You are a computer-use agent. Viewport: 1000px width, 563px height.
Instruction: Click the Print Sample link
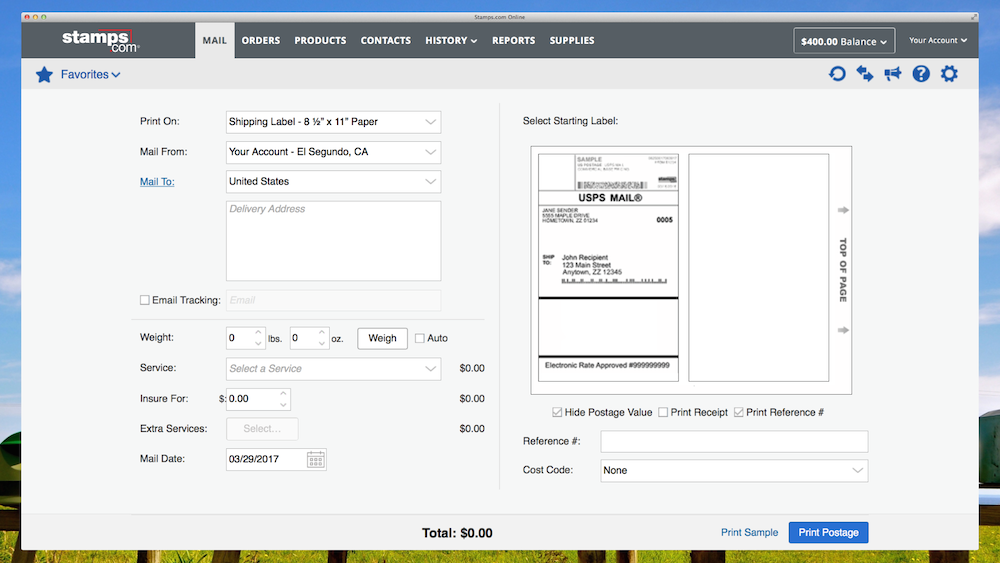click(x=749, y=532)
